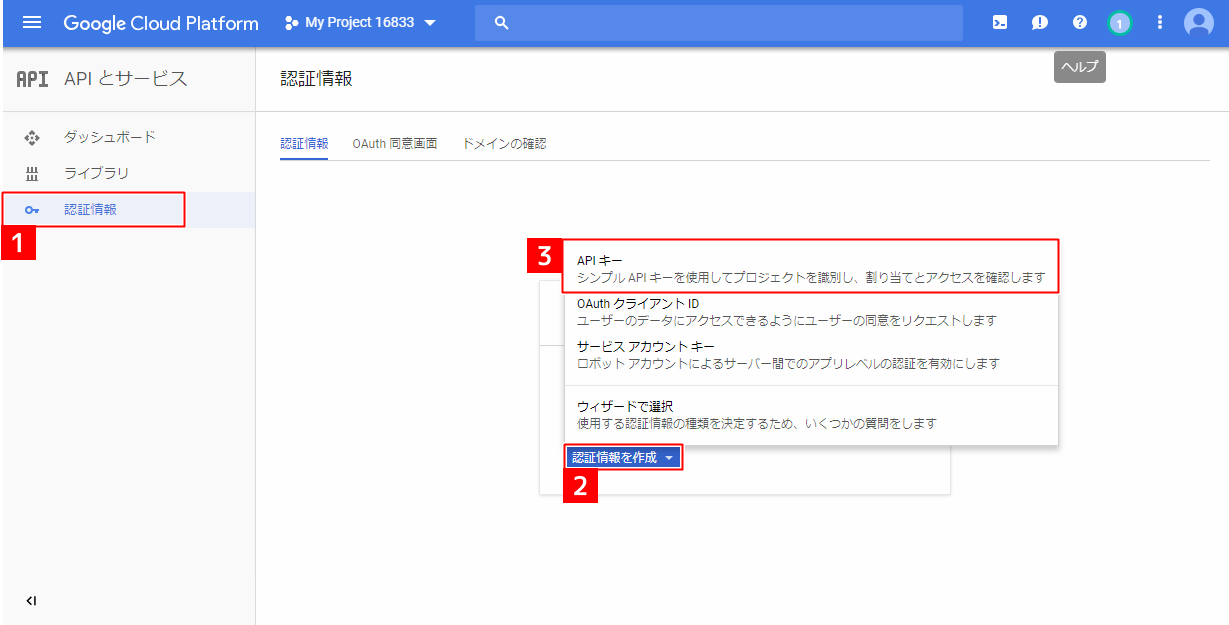
Task: Click the key icon in sidebar
Action: point(32,210)
